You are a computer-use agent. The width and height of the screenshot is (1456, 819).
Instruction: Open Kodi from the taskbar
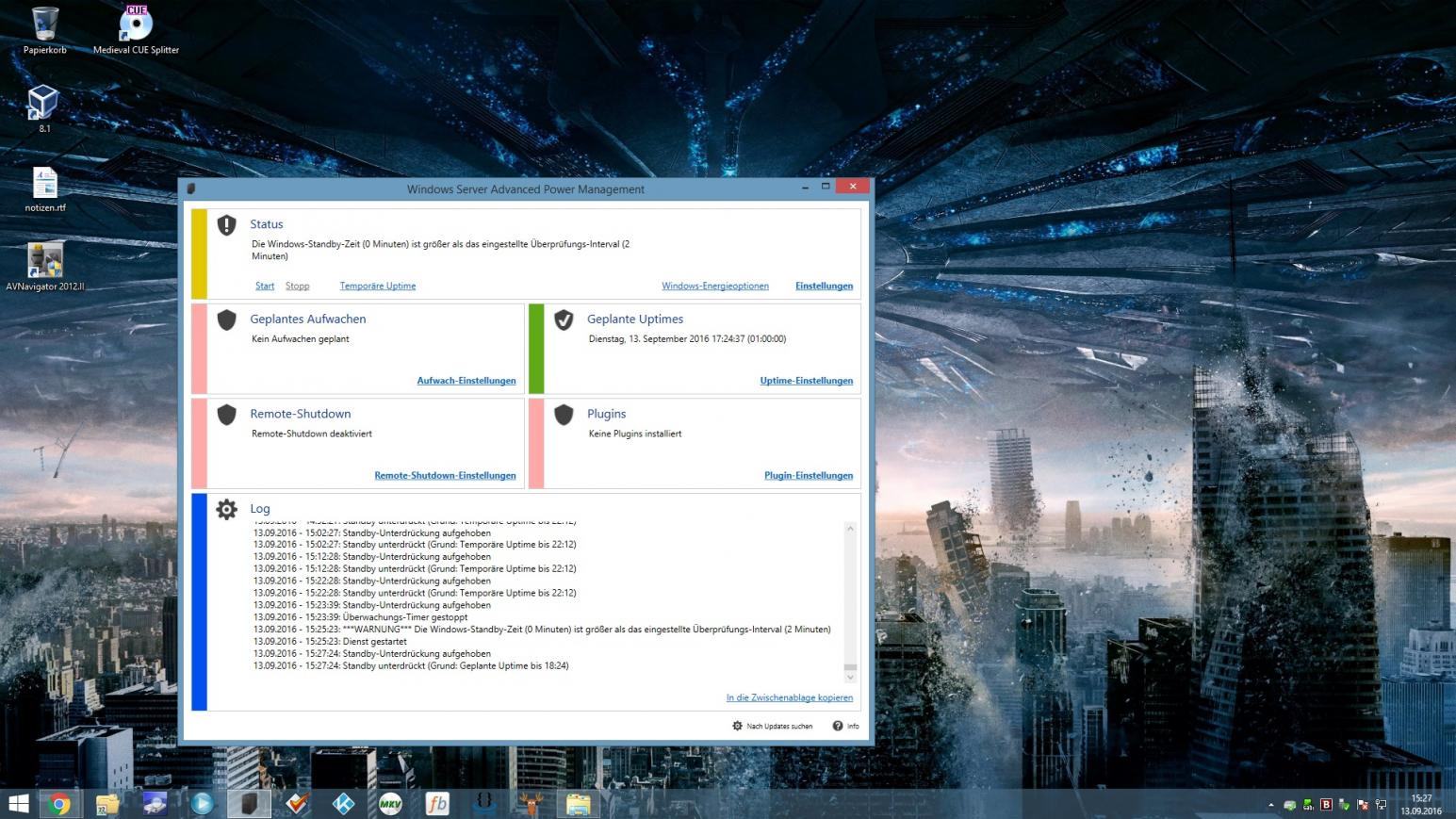click(x=344, y=804)
